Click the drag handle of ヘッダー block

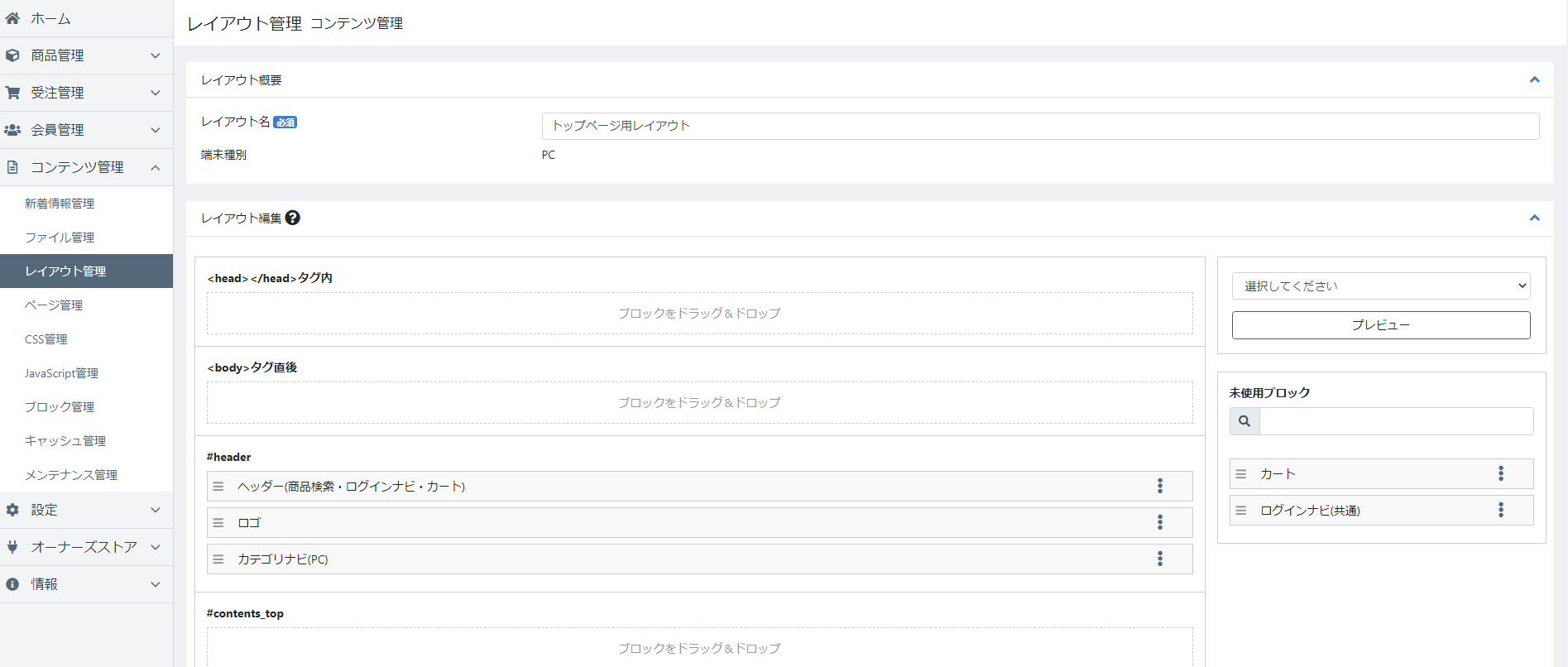point(218,487)
